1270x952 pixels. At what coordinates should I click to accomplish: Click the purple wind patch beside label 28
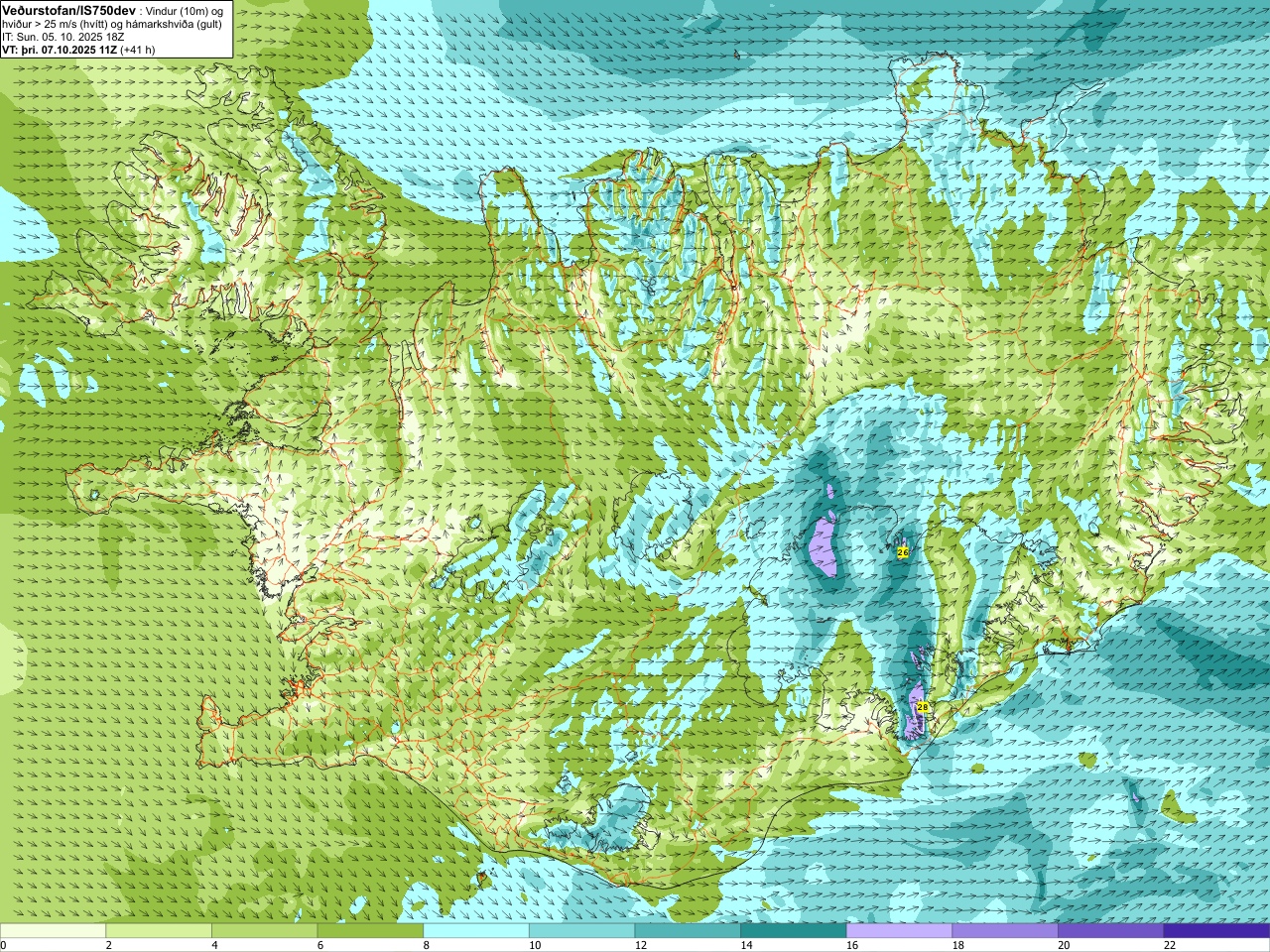point(914,712)
